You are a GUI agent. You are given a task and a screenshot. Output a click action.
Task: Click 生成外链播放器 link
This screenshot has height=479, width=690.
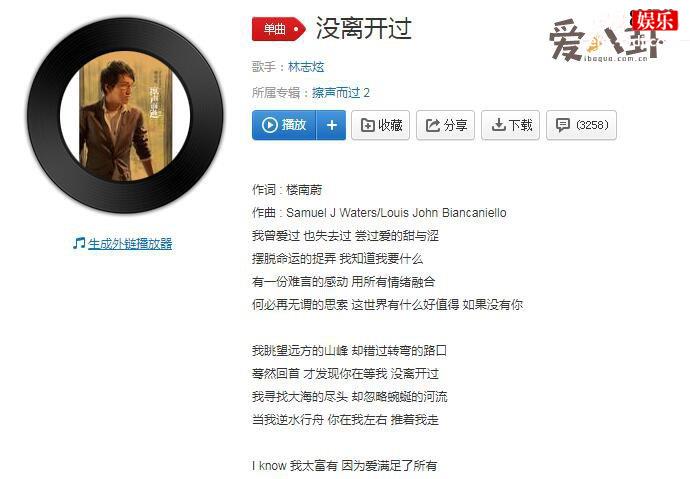[130, 243]
